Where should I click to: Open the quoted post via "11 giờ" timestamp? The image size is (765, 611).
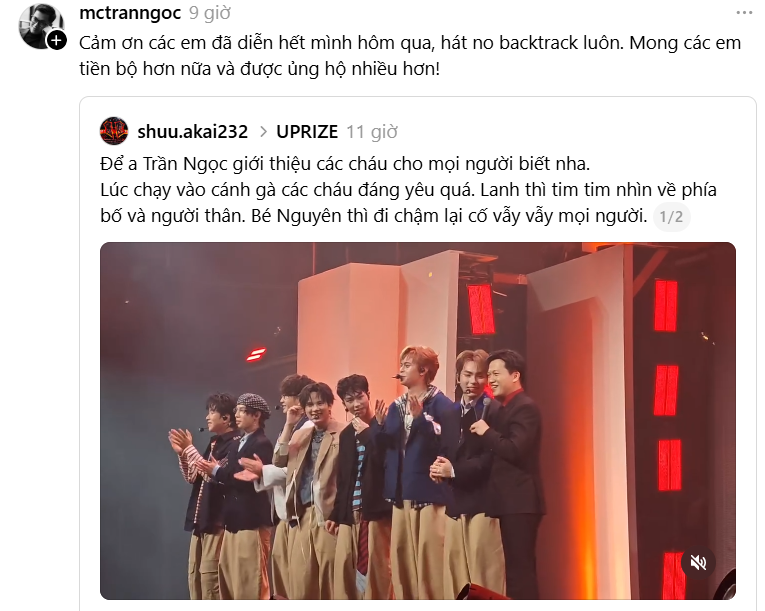tap(372, 132)
